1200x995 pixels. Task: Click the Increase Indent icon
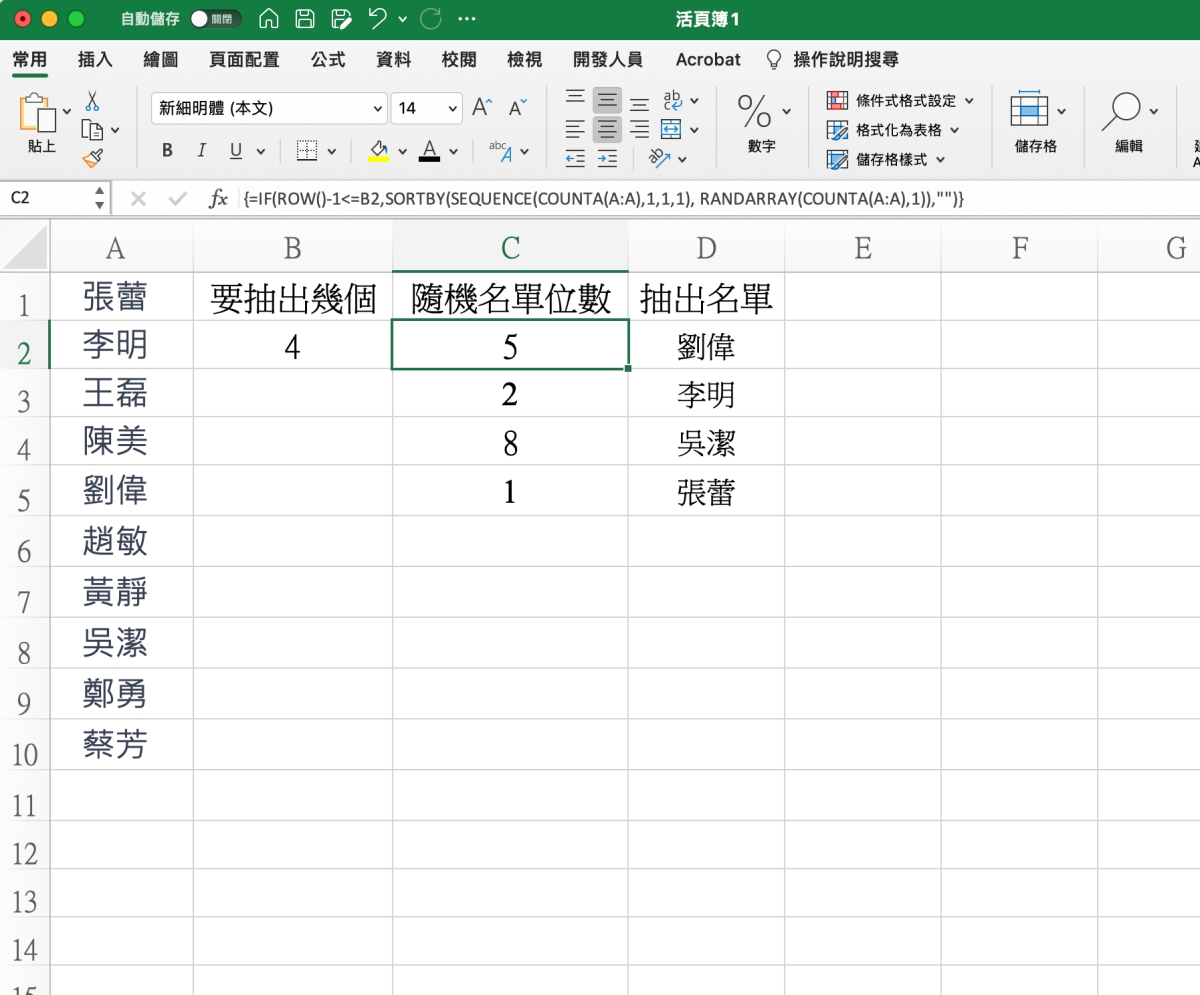click(x=607, y=158)
